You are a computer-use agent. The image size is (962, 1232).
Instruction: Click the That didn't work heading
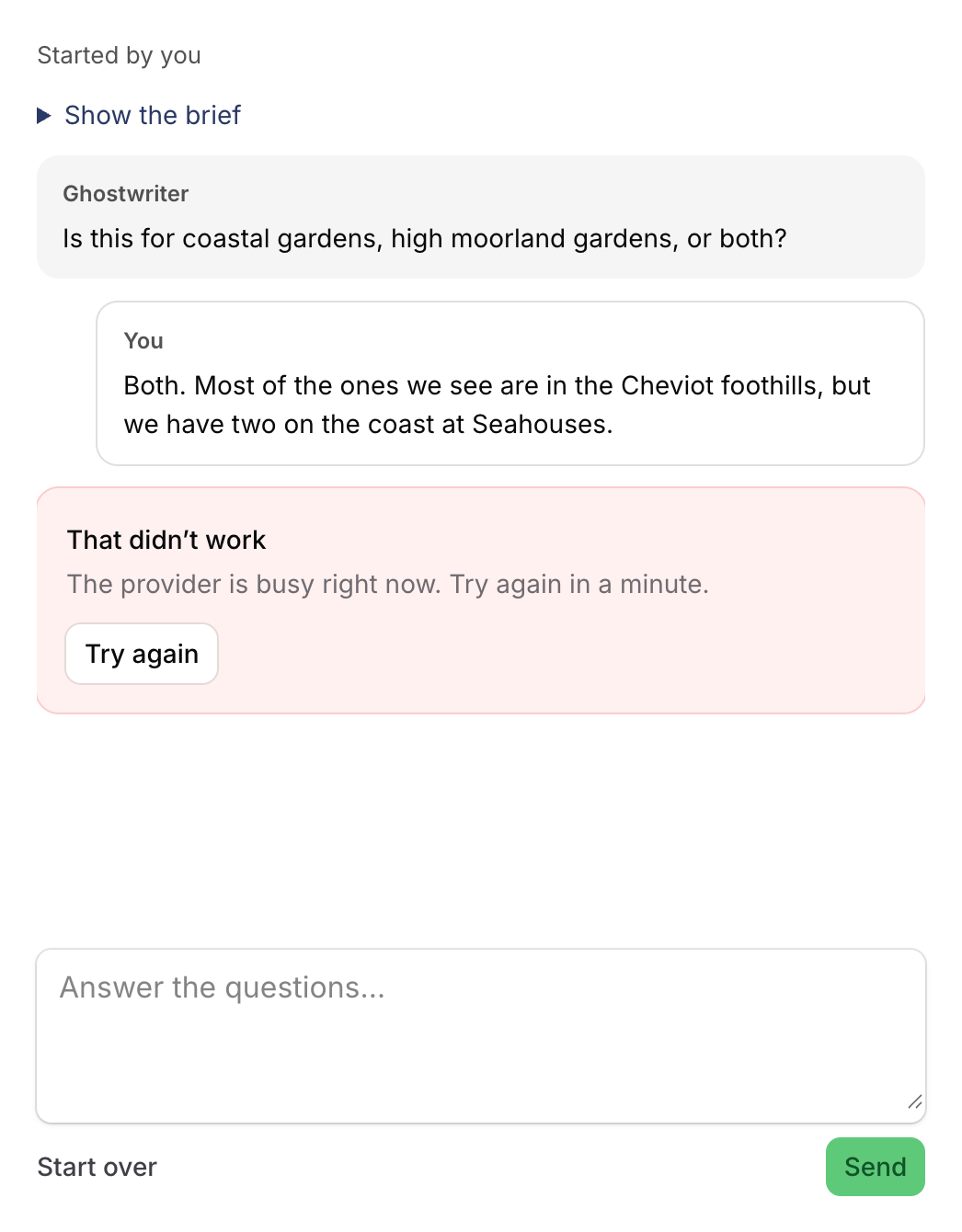tap(166, 540)
